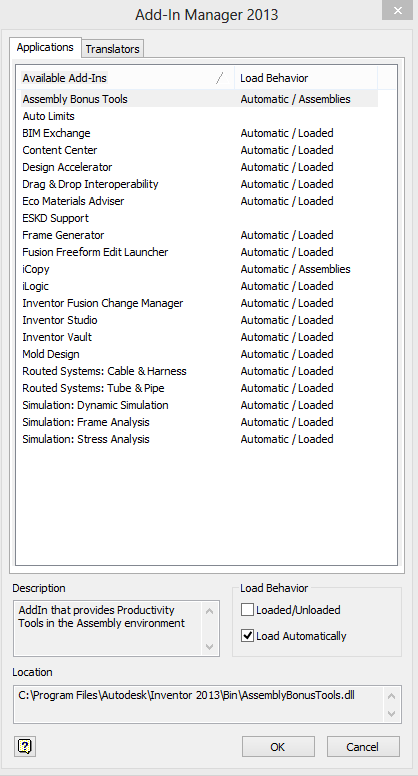Select the Inventor Vault add-in
Screen dimensions: 418x776
[x=198, y=337]
